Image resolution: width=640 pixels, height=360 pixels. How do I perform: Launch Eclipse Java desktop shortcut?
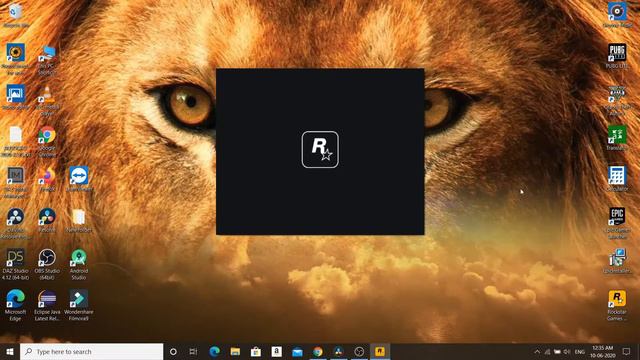click(47, 304)
